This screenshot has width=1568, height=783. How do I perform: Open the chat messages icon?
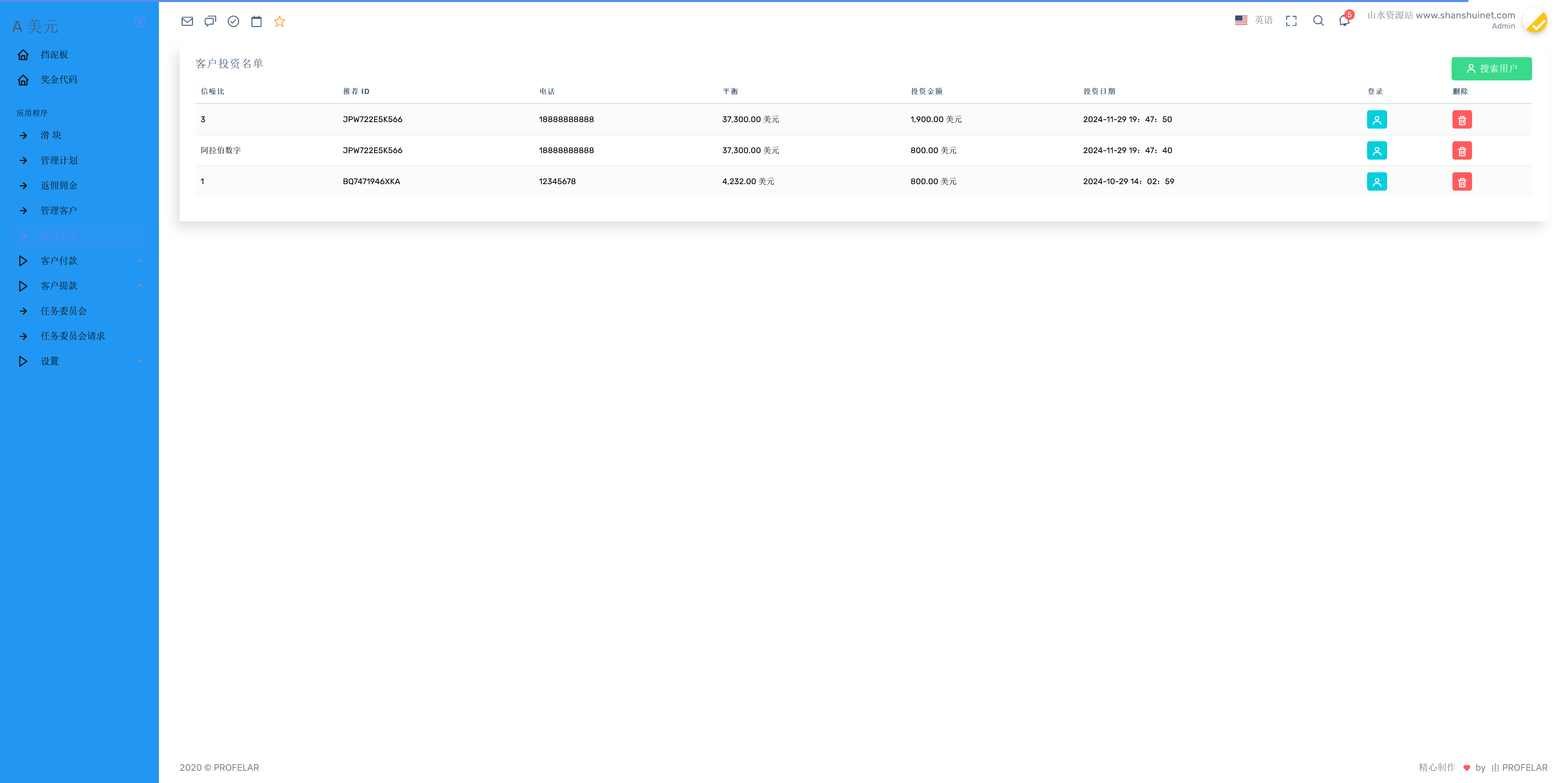[x=210, y=21]
